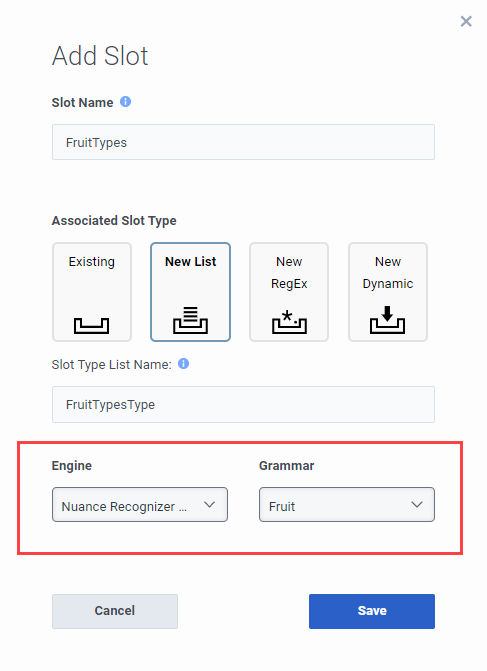Click the Slot Name field containing FruitTypes
This screenshot has height=671, width=487.
(x=244, y=142)
